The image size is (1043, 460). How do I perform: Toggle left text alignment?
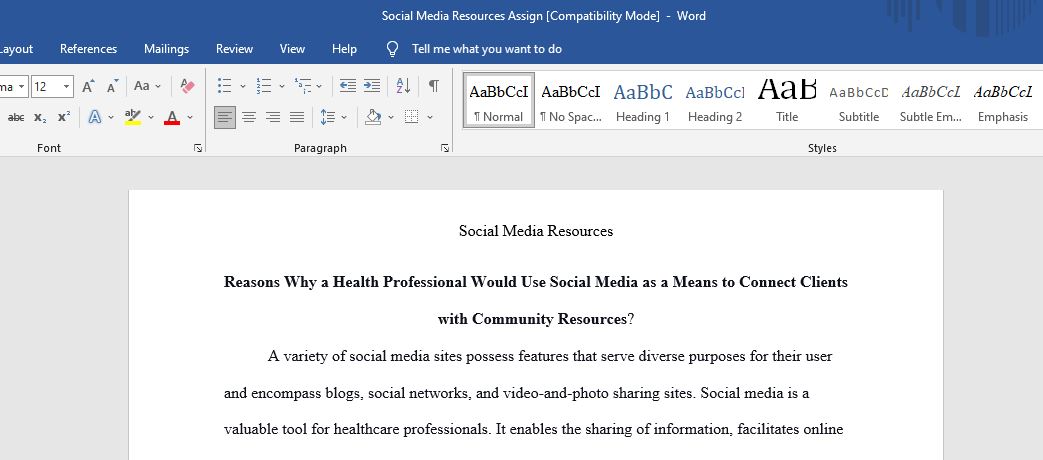point(225,118)
